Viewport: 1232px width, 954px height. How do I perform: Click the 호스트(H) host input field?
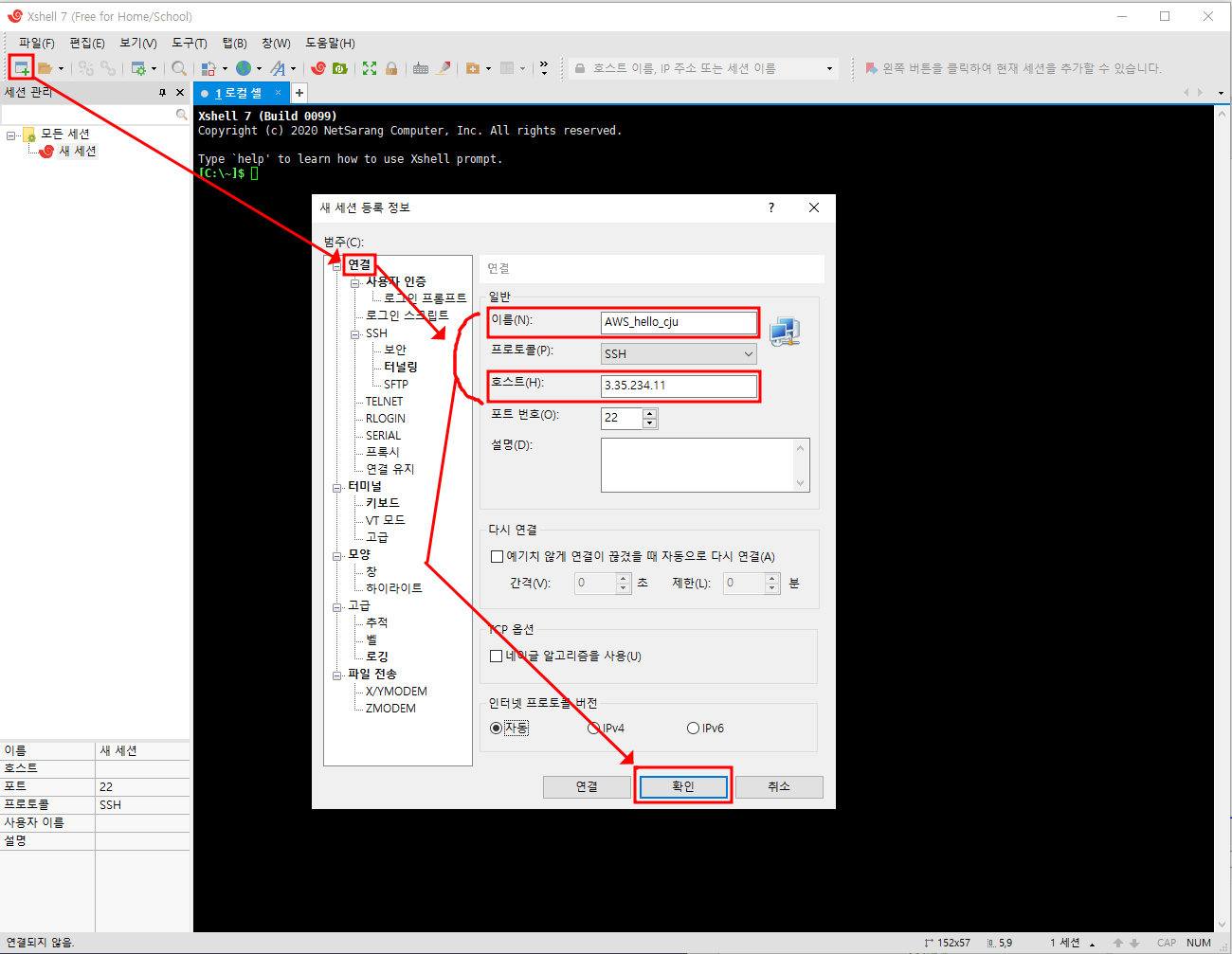[679, 386]
